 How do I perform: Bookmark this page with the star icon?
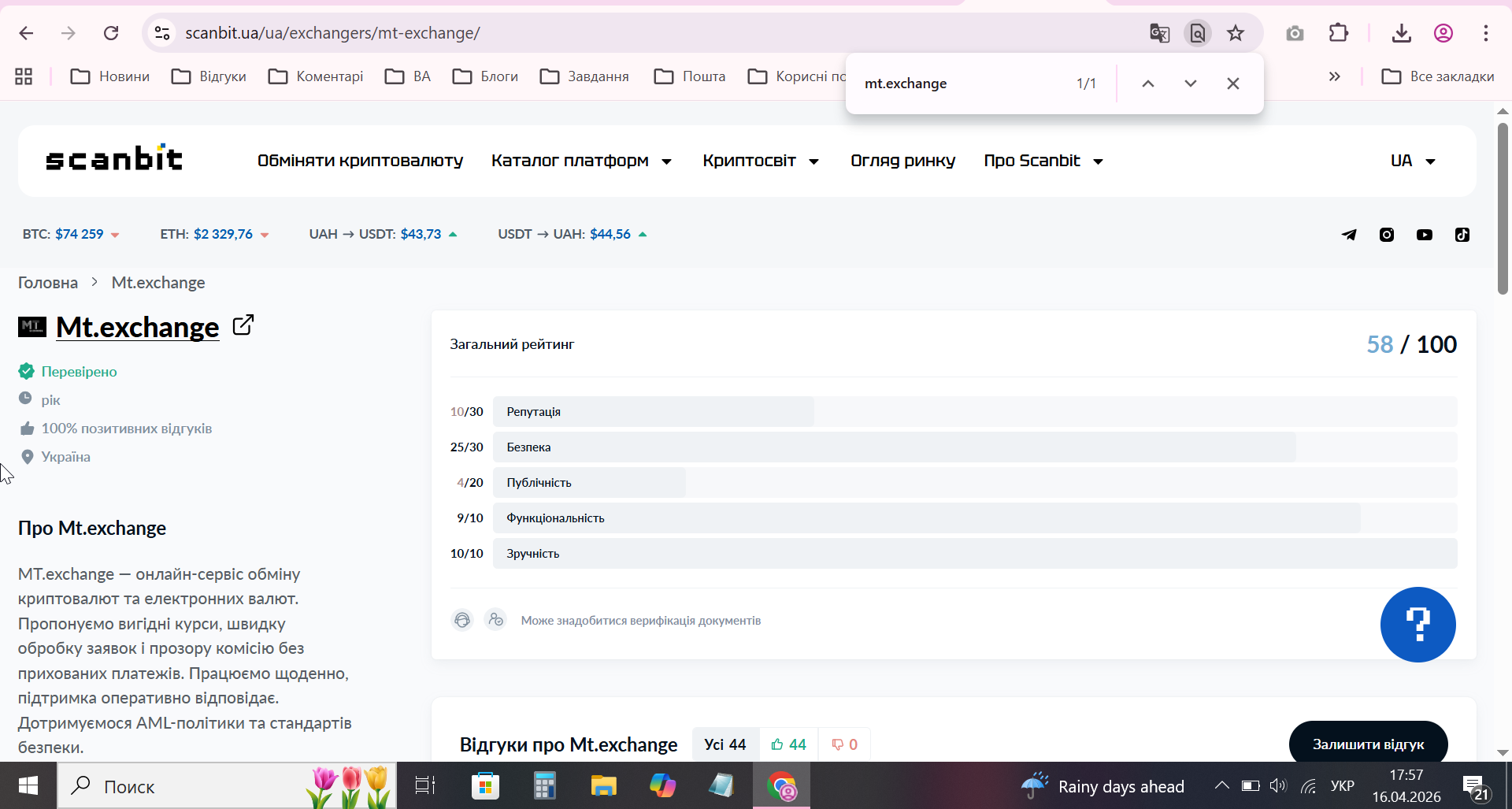click(1236, 33)
